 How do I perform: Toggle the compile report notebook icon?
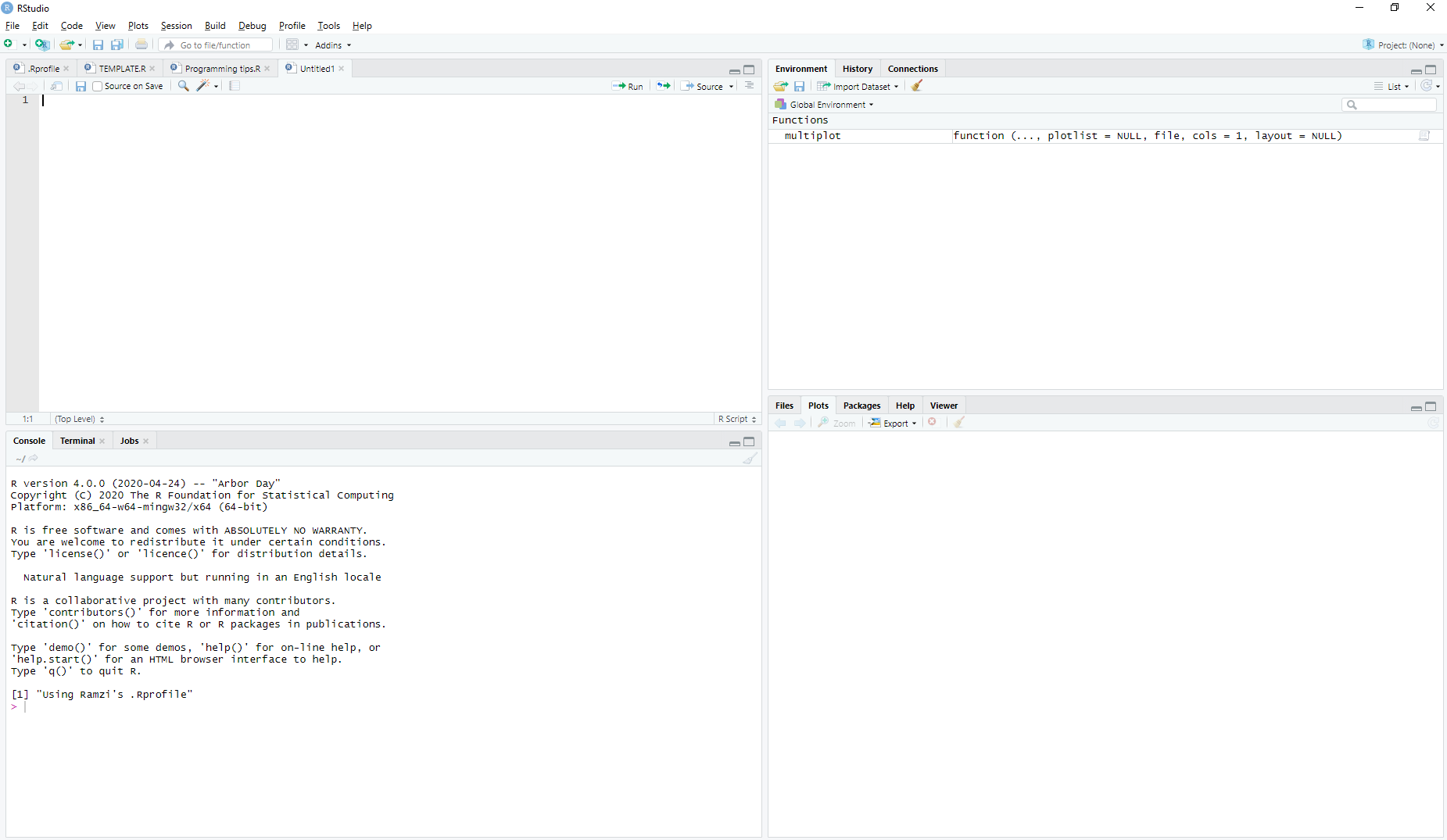coord(235,86)
